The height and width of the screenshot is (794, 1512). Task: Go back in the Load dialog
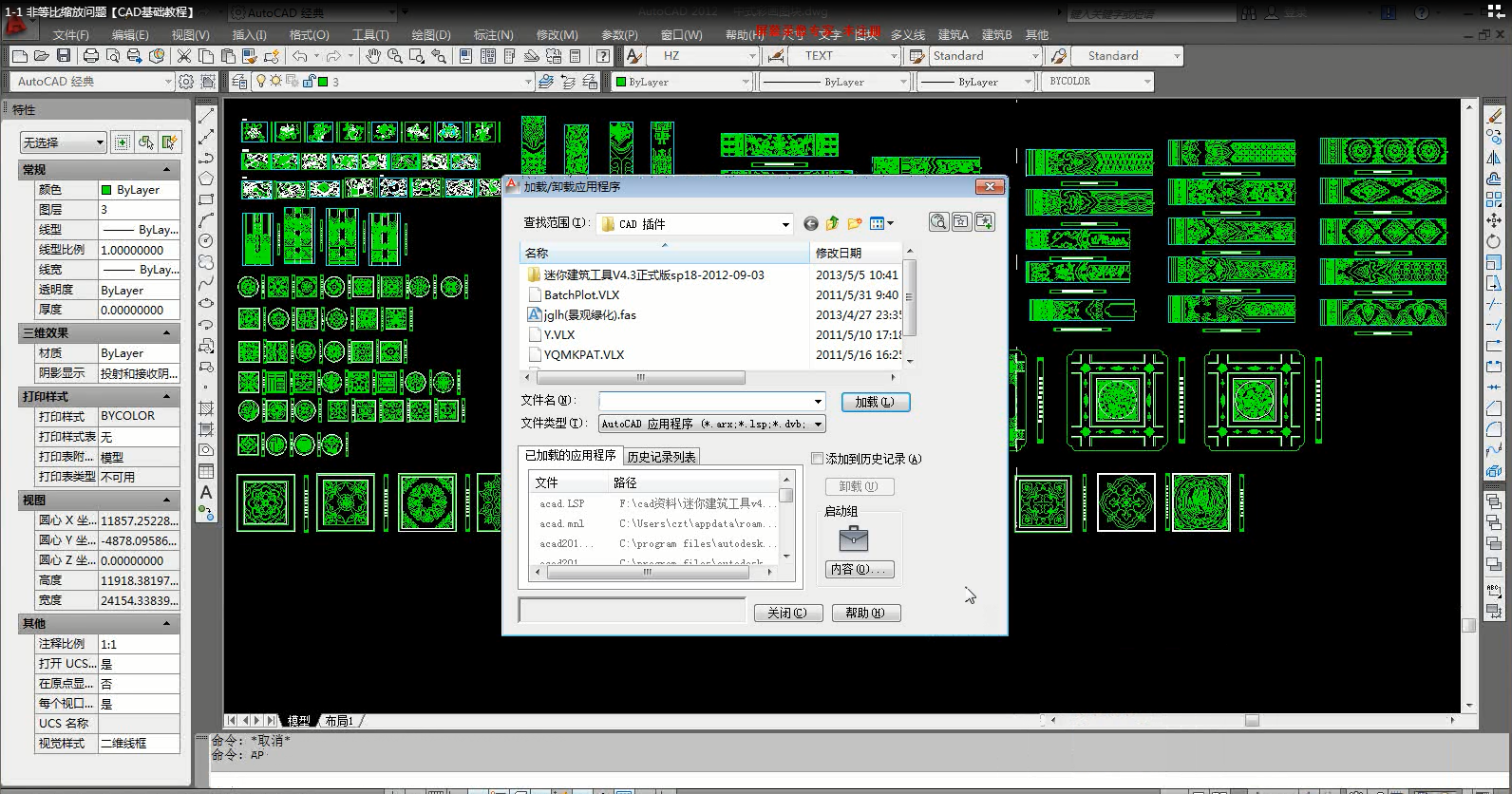click(x=810, y=223)
